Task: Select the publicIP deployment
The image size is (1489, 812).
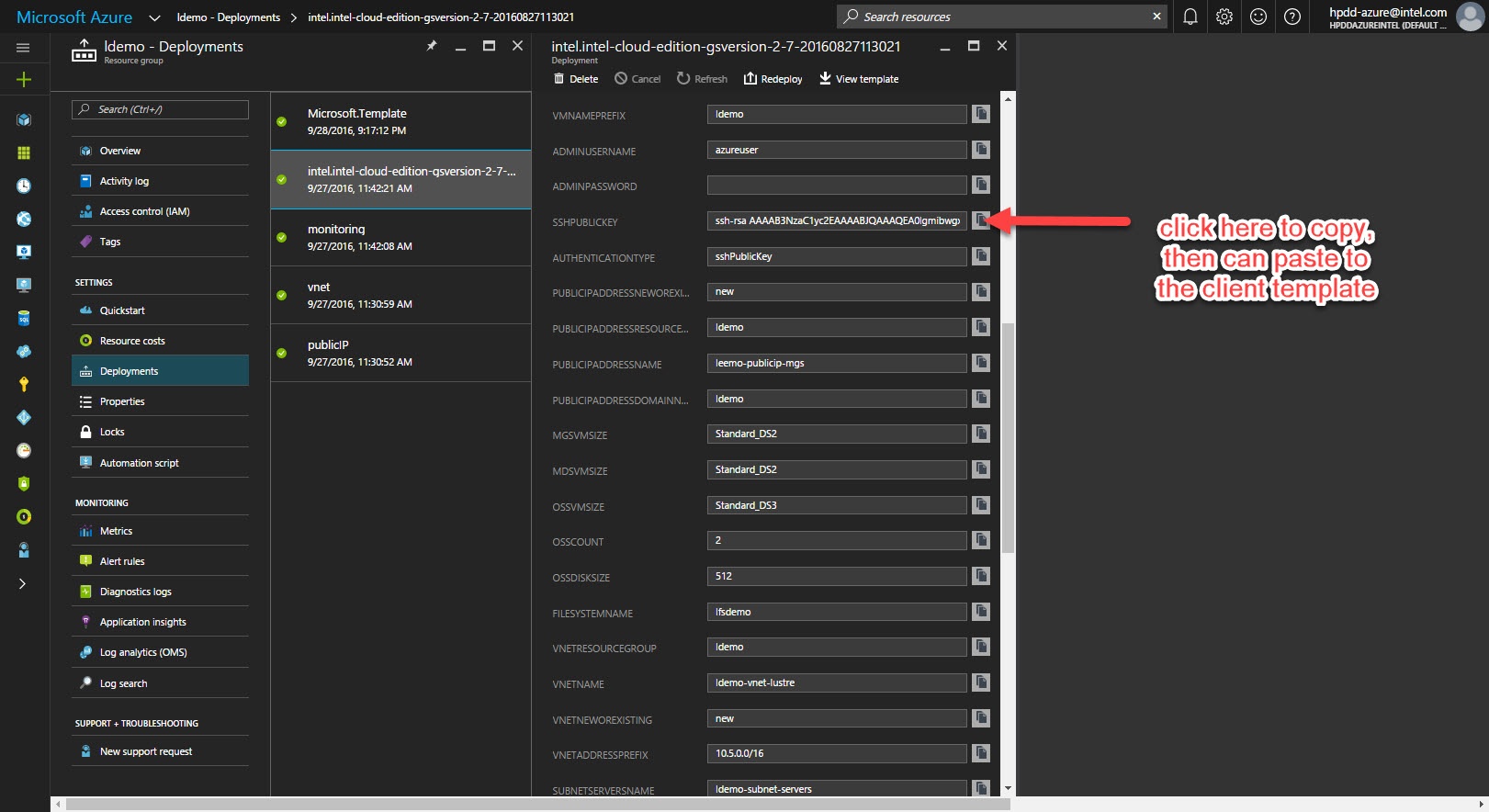Action: tap(400, 353)
